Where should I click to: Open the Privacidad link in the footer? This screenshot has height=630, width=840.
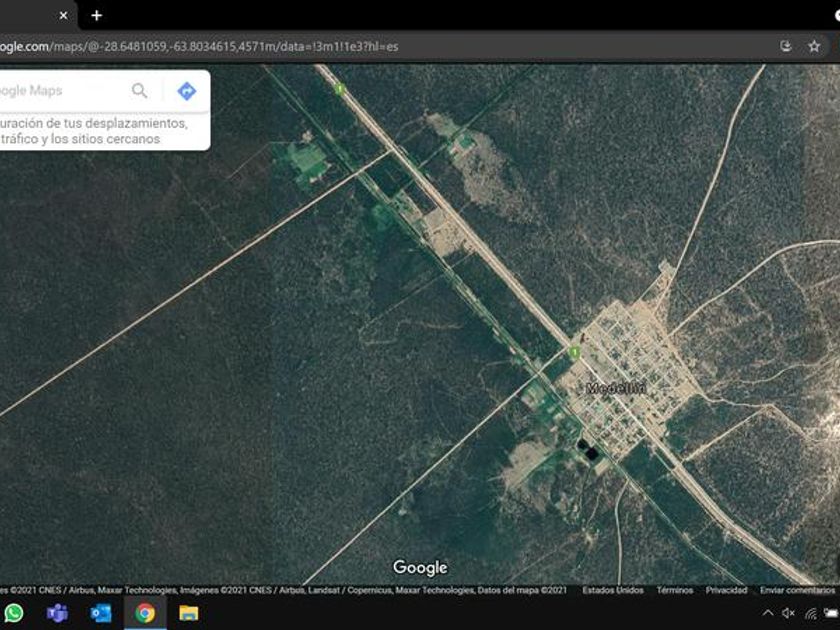(x=726, y=590)
